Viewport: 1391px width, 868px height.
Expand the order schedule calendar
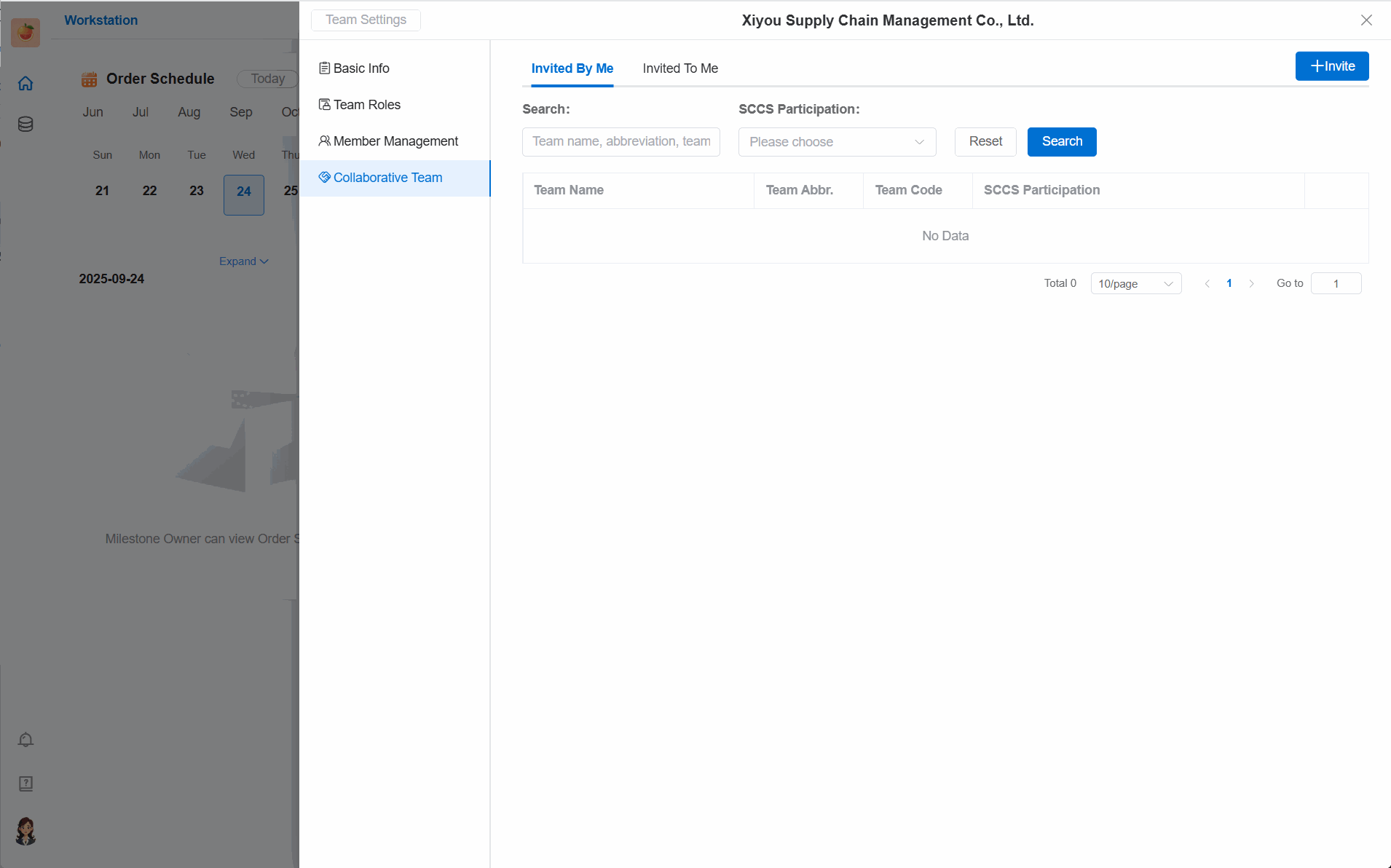click(x=243, y=261)
